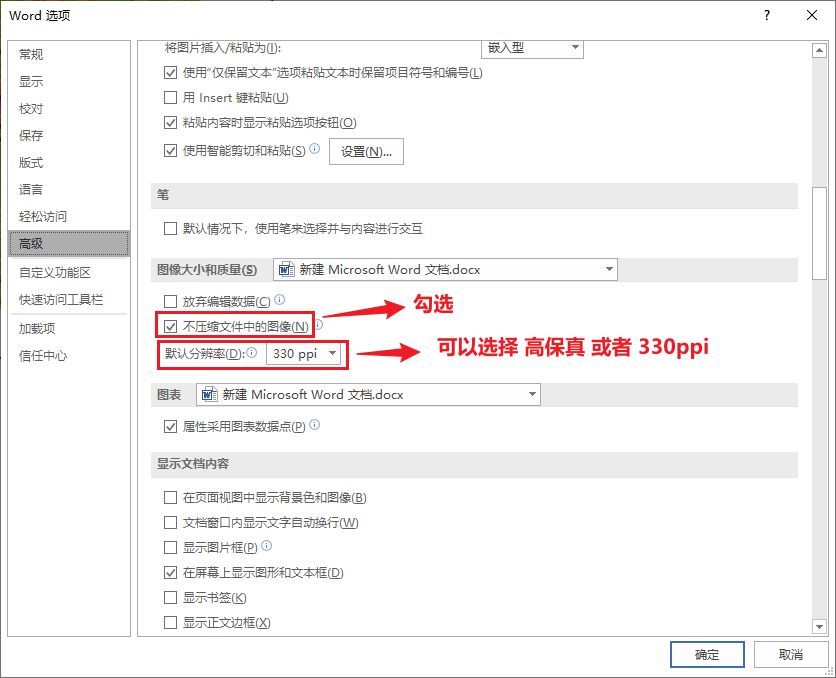Click the info icon next to 默认分辨率
The height and width of the screenshot is (678, 836).
252,352
